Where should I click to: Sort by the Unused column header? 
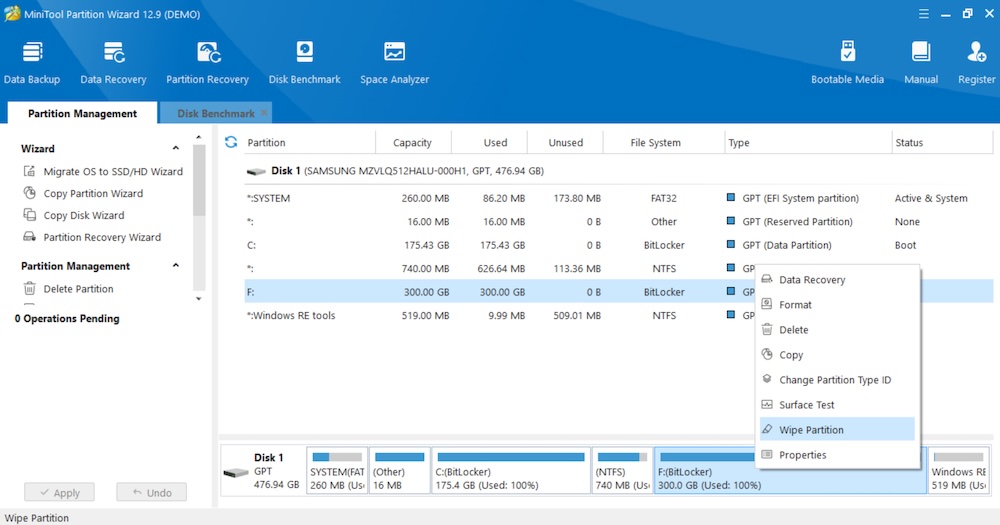(x=566, y=142)
